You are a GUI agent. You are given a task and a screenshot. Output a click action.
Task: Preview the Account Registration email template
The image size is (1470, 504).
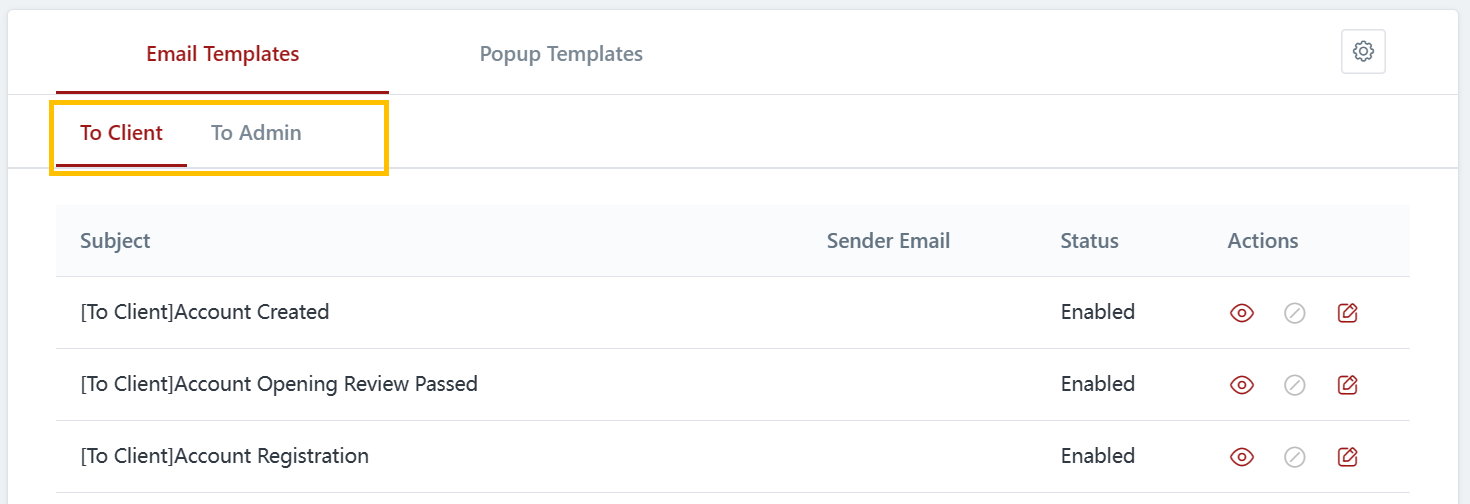click(1242, 457)
